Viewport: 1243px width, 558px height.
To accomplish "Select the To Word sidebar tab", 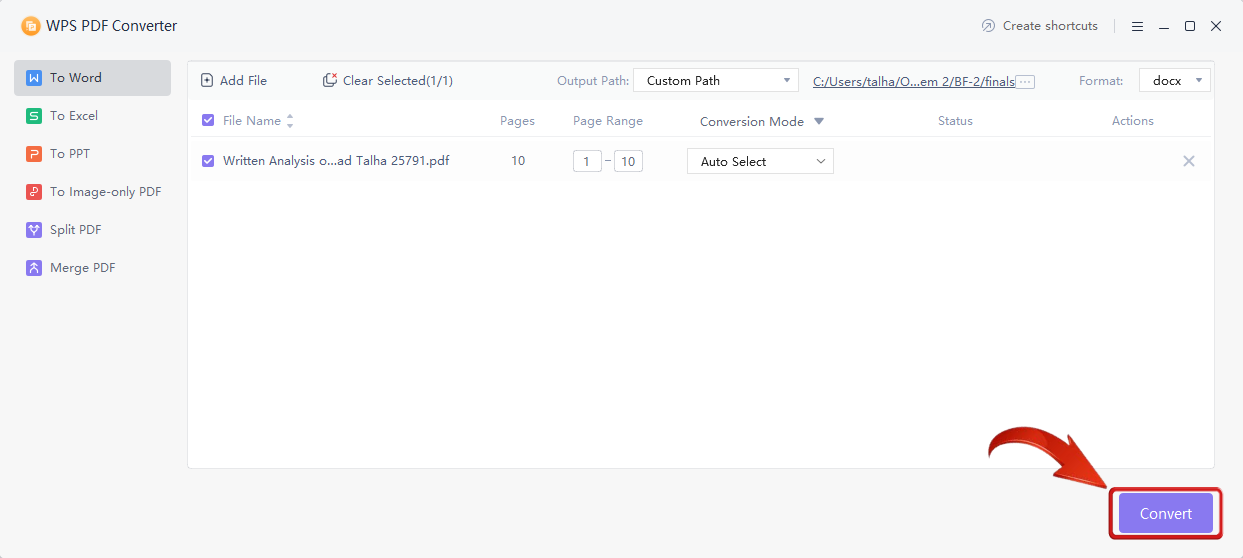I will tap(92, 78).
